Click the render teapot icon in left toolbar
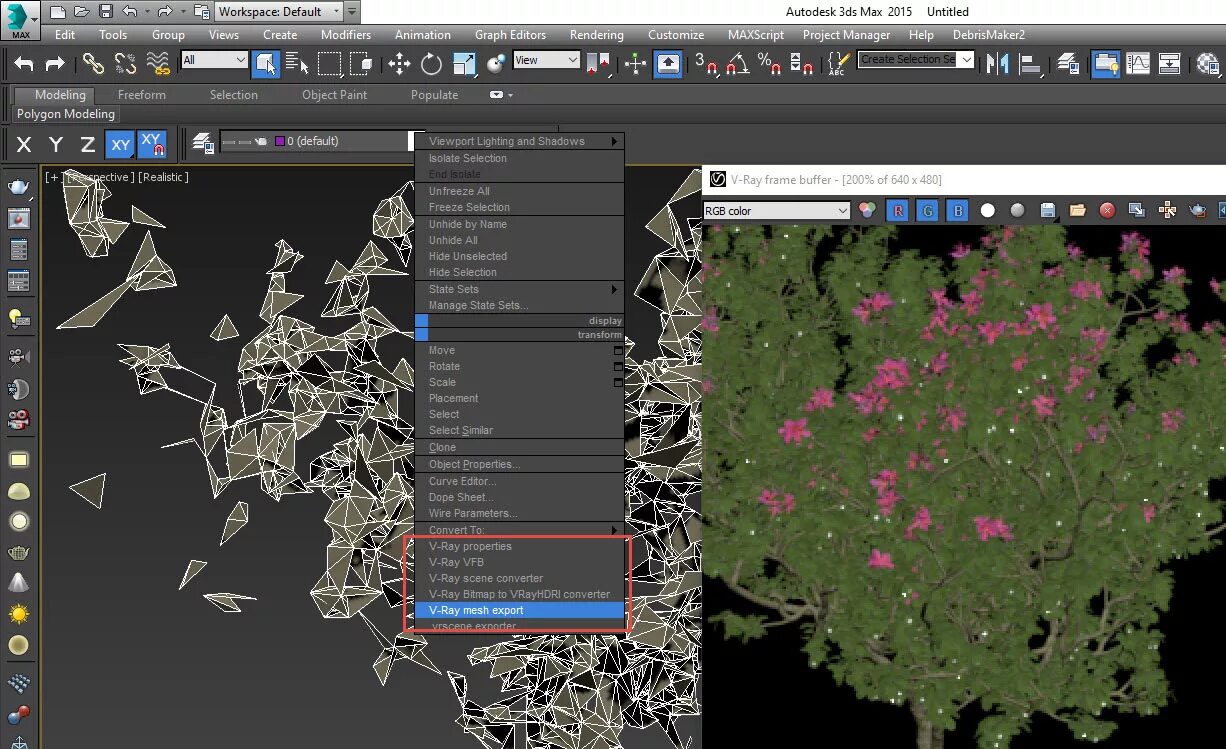 [19, 187]
